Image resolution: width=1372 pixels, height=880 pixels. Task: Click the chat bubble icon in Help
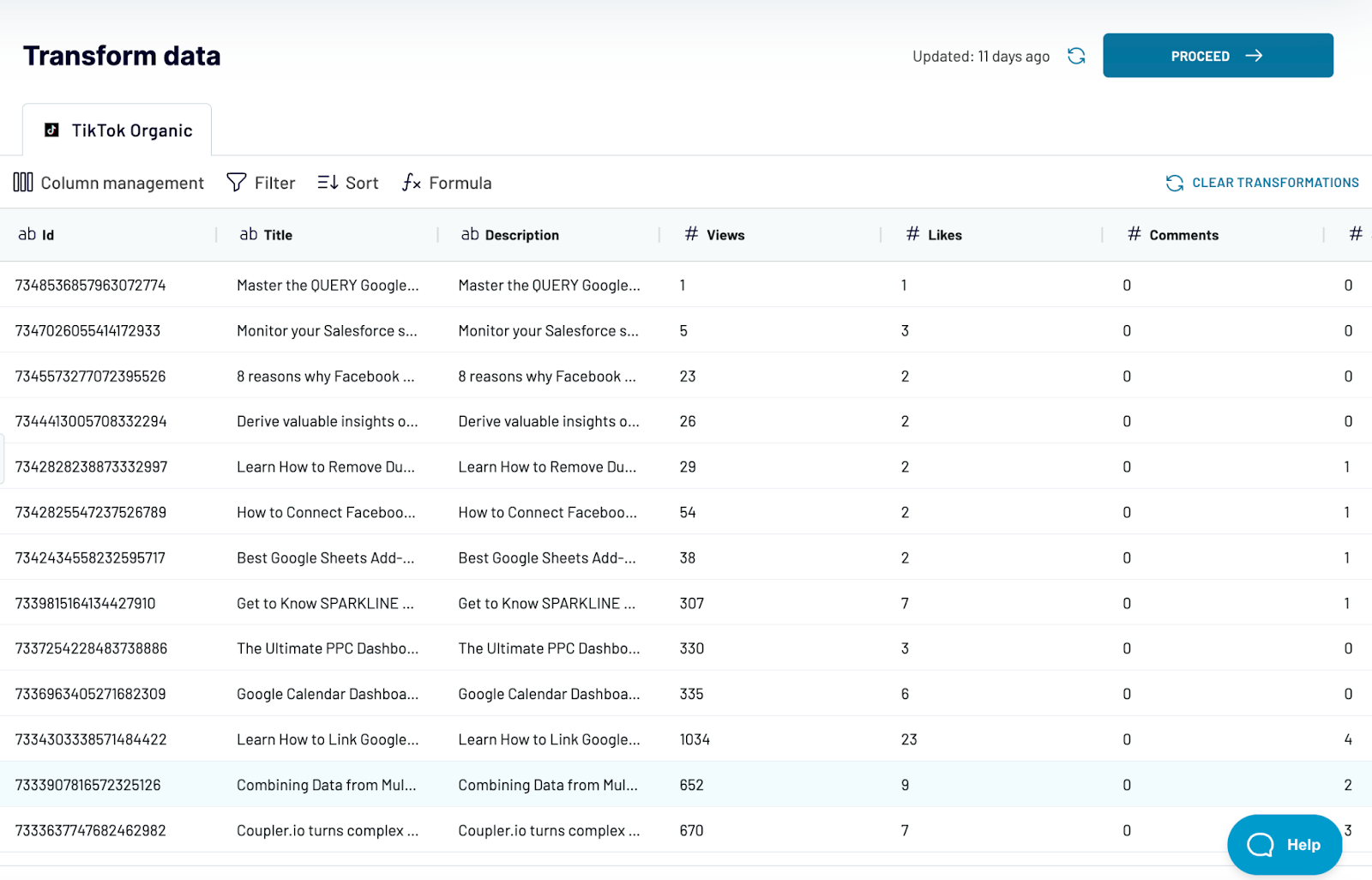1260,845
